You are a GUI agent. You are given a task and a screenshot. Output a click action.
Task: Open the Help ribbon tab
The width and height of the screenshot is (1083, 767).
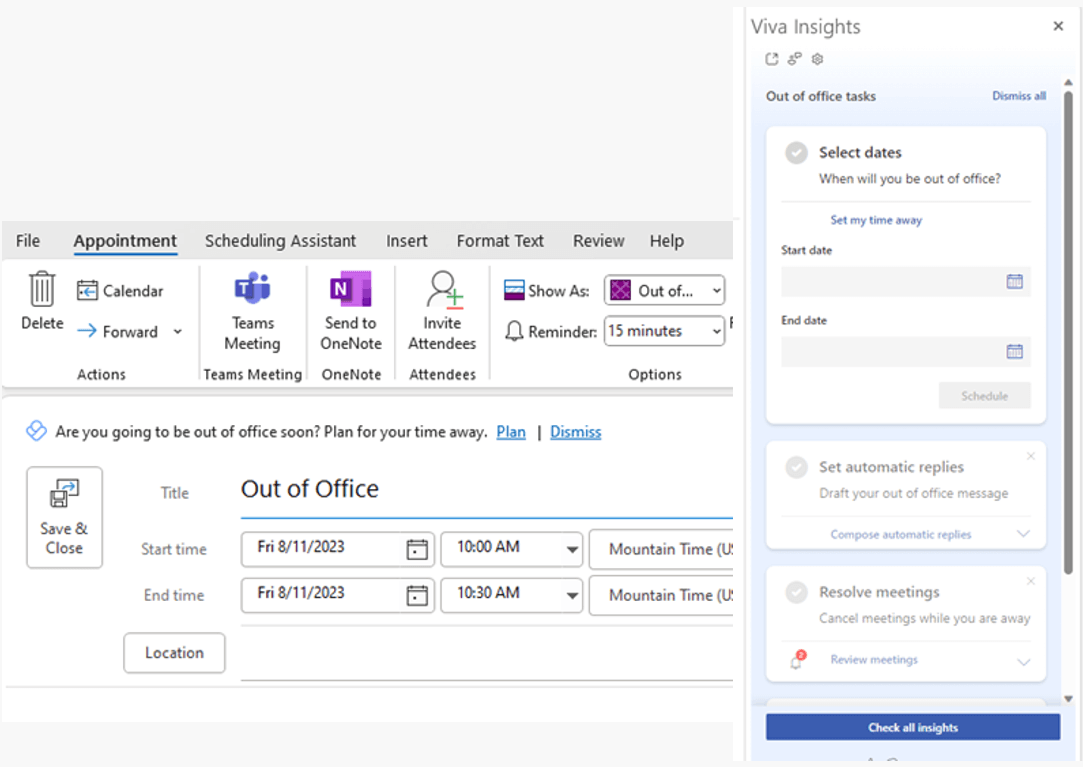pos(667,240)
